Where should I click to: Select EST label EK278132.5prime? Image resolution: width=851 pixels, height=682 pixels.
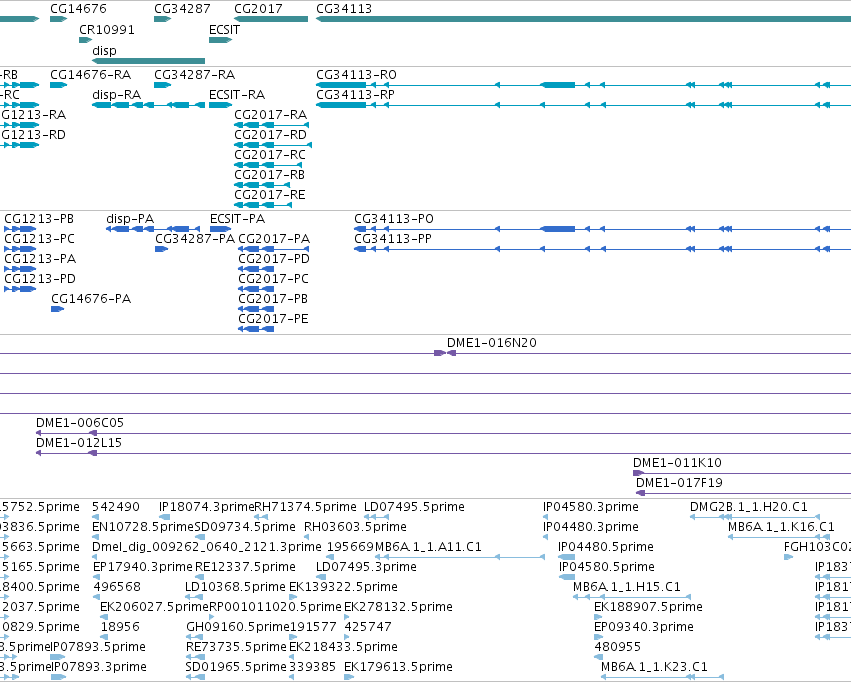pos(398,607)
